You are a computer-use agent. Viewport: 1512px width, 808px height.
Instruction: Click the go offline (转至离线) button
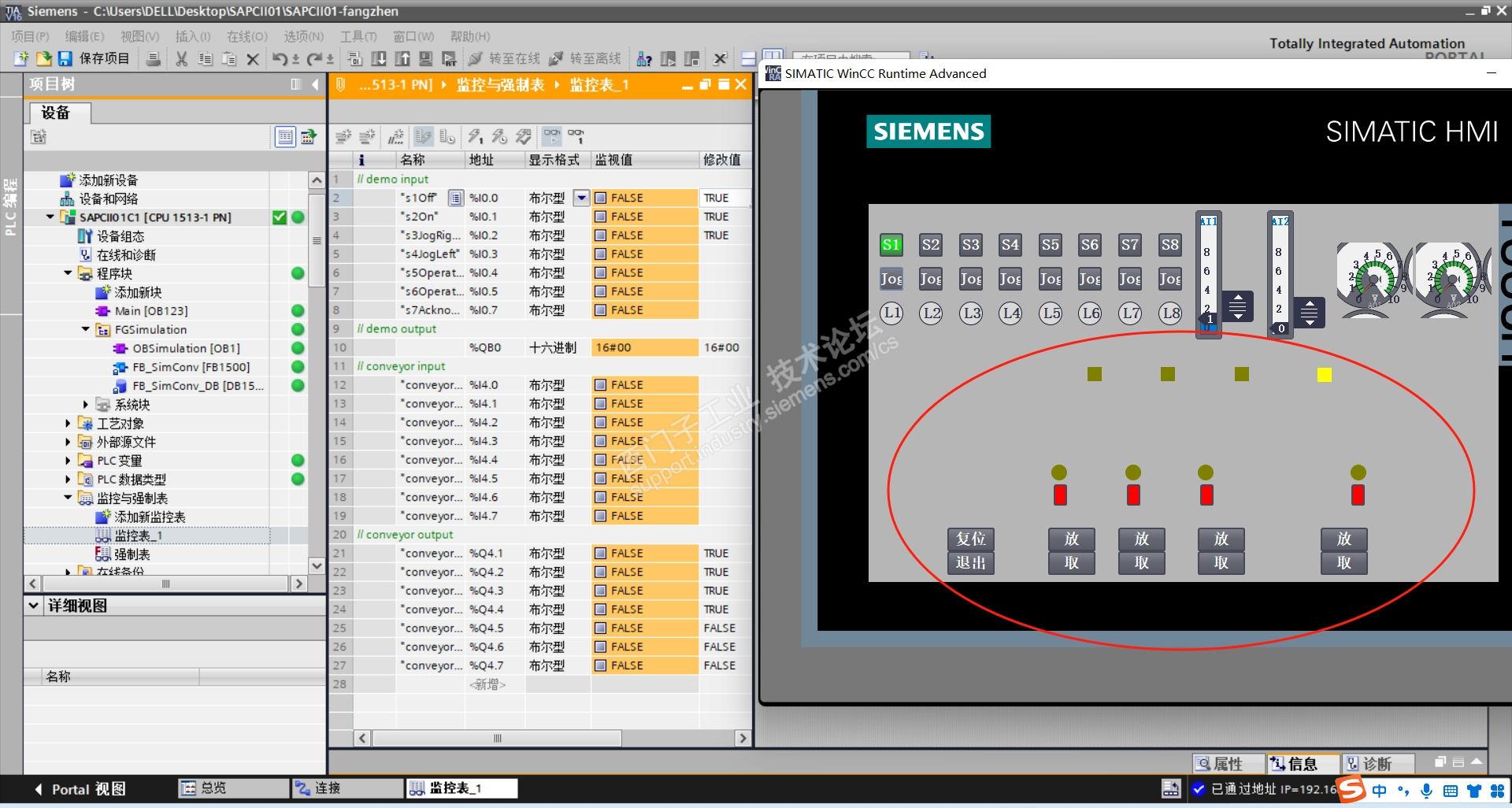(585, 59)
